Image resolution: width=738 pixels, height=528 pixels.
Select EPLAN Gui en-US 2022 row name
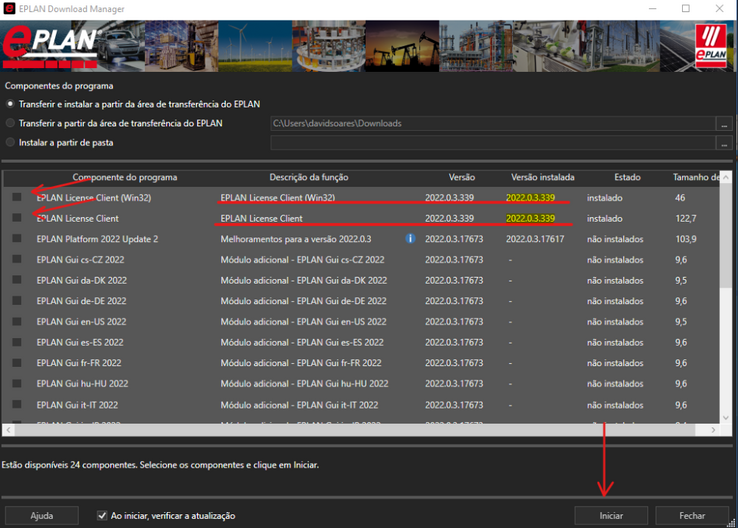(x=81, y=321)
